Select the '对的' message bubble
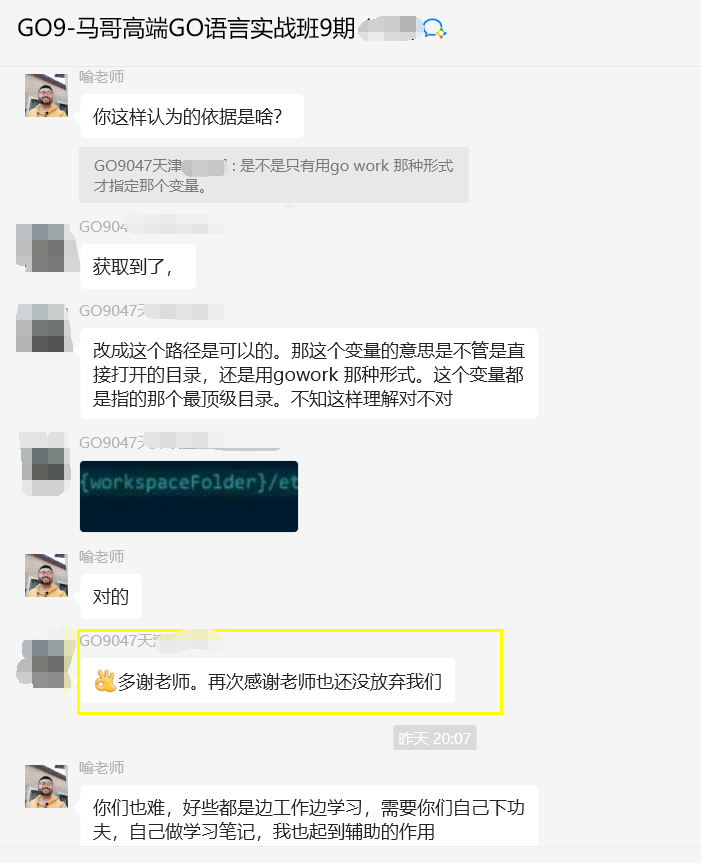This screenshot has width=701, height=863. coord(111,597)
